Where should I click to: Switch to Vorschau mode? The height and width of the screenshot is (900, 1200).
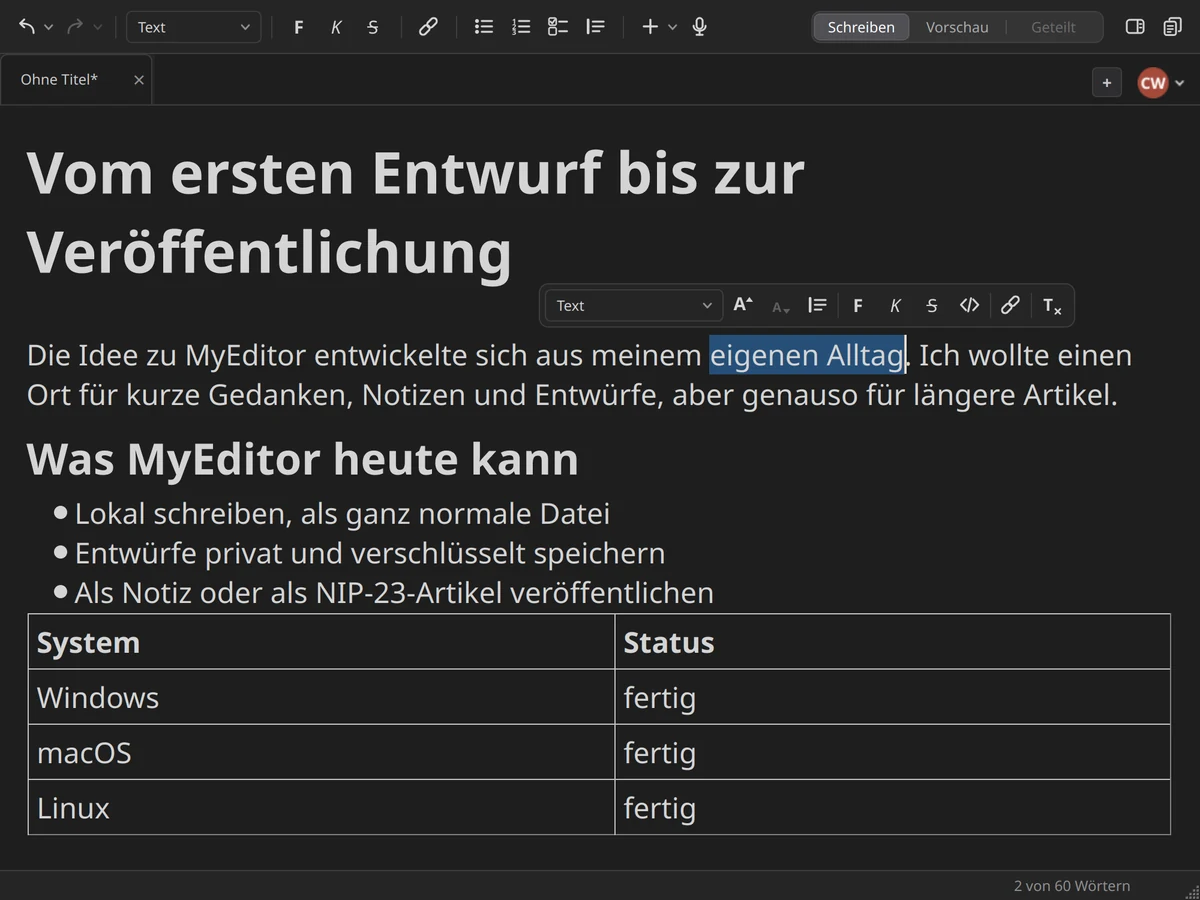click(x=957, y=27)
